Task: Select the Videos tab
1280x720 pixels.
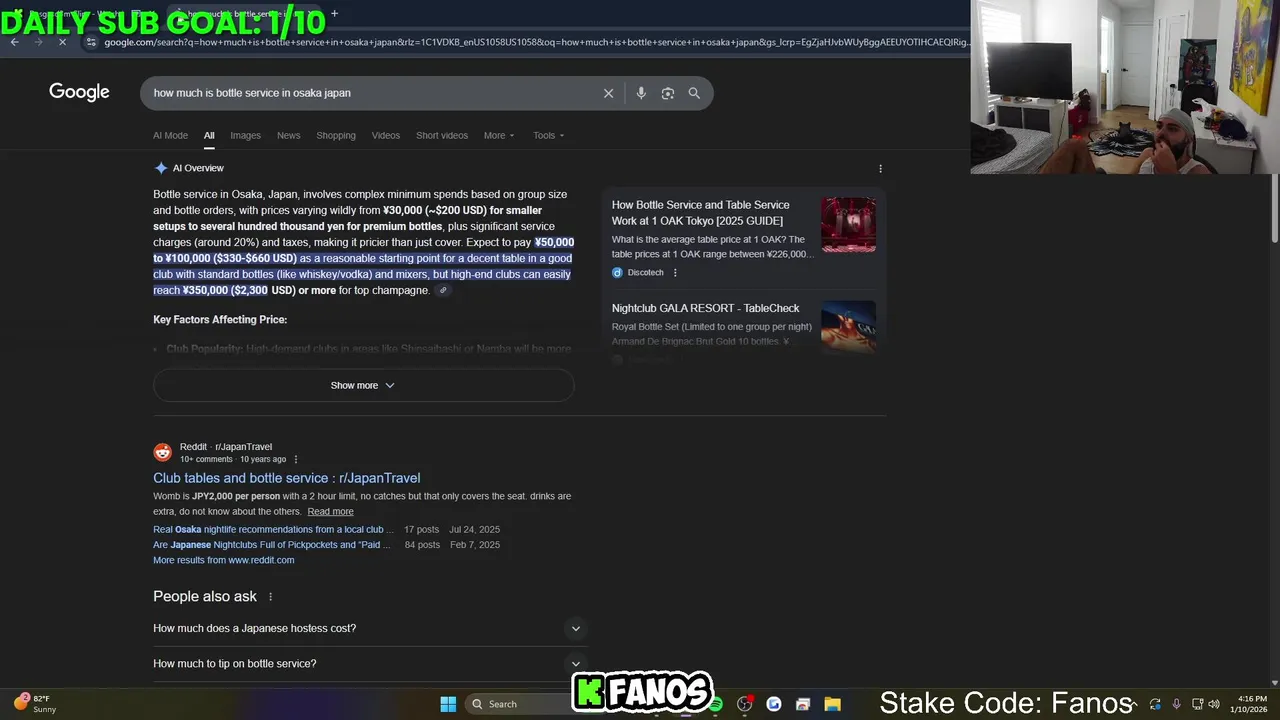Action: tap(386, 136)
